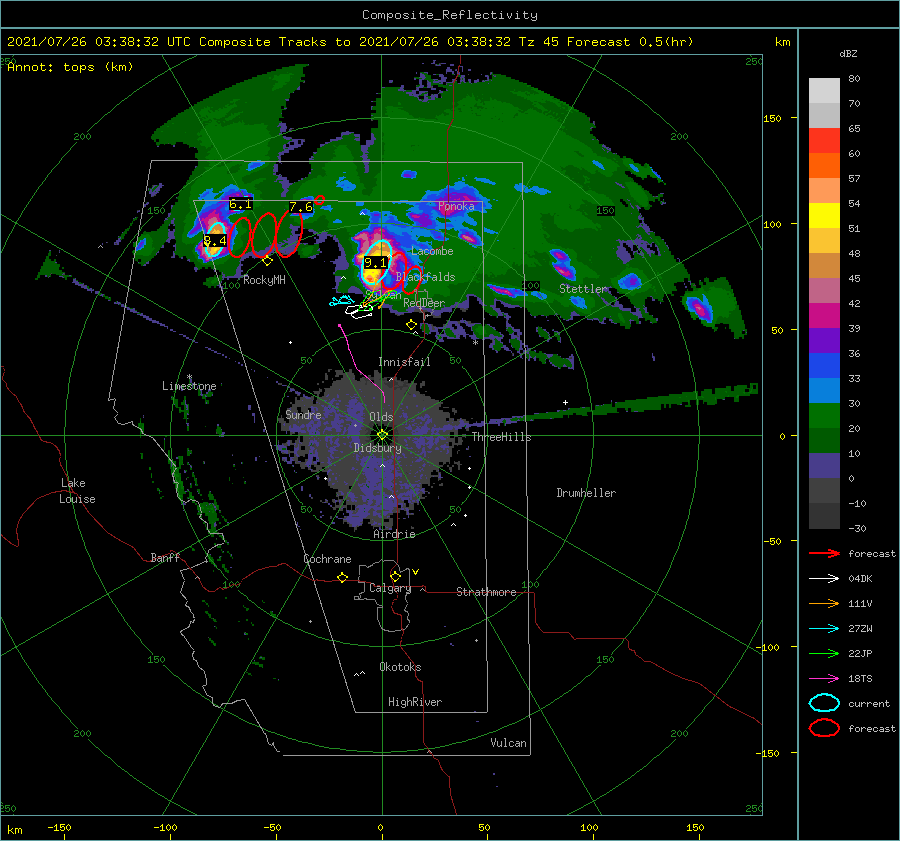Pick the 80 dBZ color swatch
Image resolution: width=900 pixels, height=841 pixels.
[x=824, y=90]
